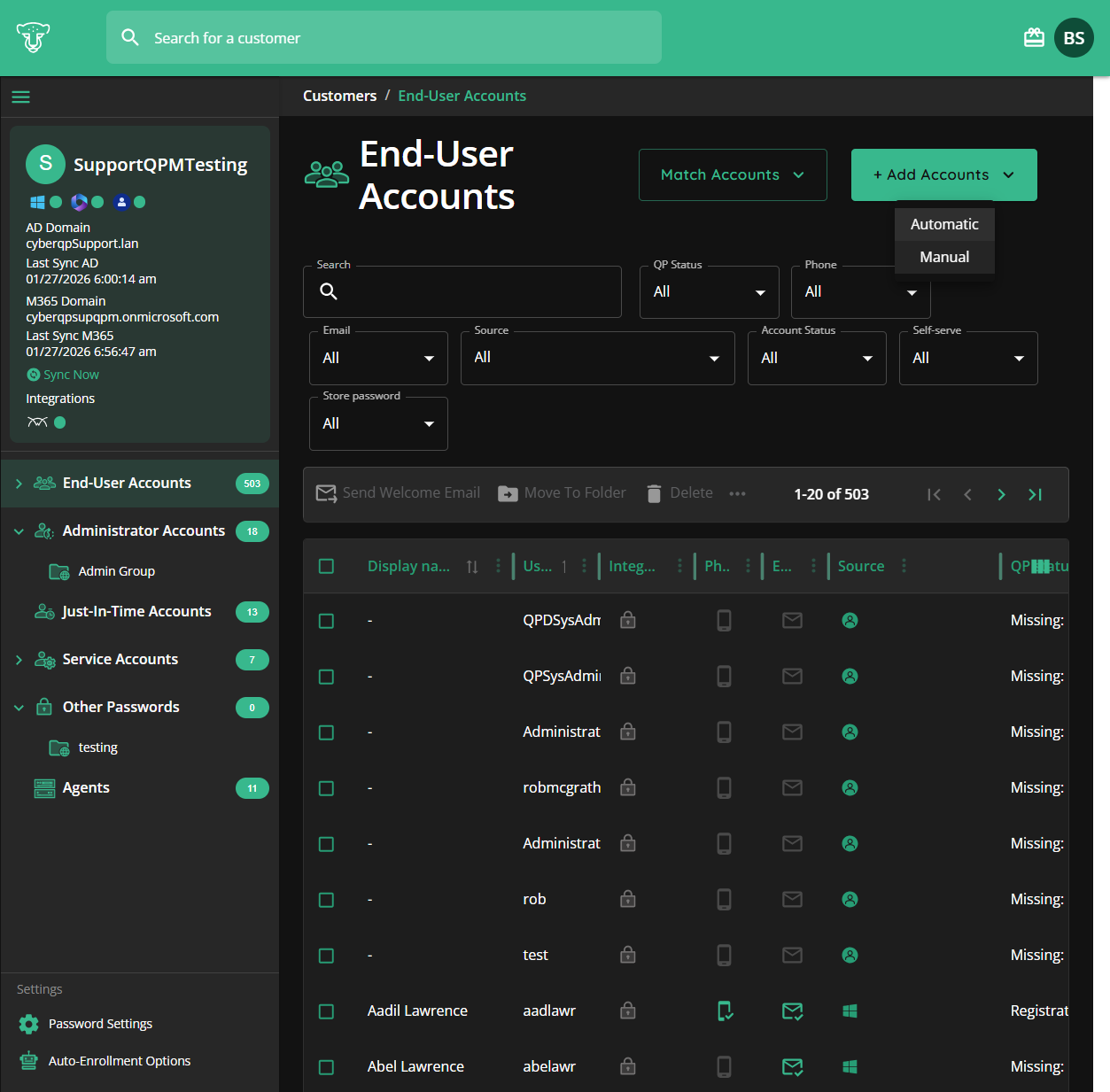This screenshot has height=1092, width=1110.
Task: Sort by Display name column arrows
Action: 472,566
